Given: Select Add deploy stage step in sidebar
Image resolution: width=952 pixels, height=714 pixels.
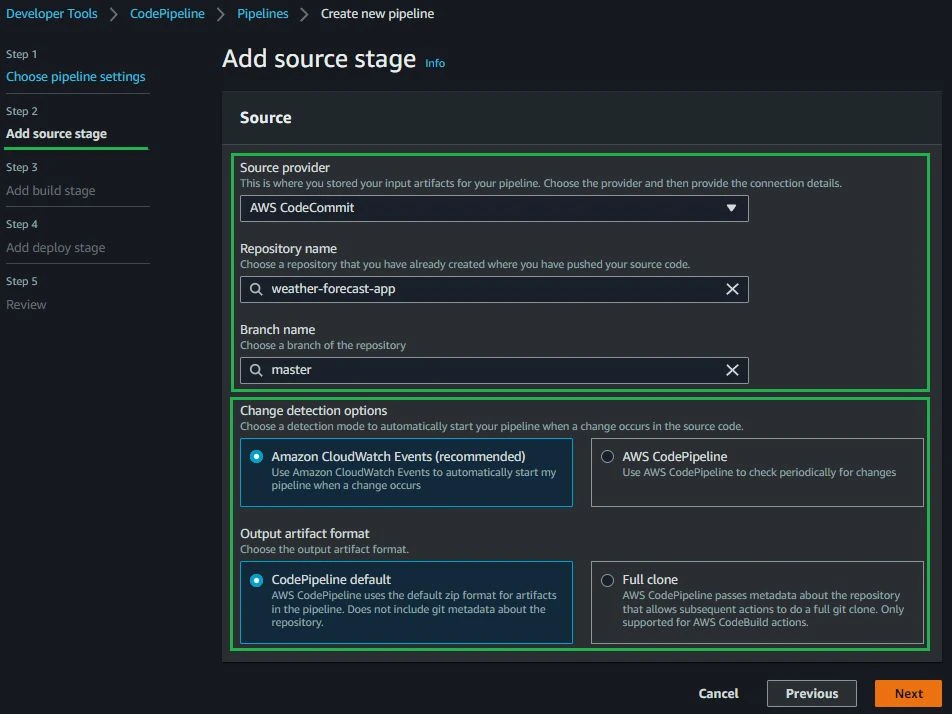Looking at the screenshot, I should 55,248.
